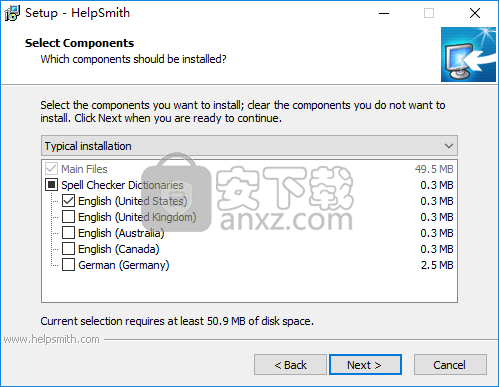Click the 'Which components should be installed?' text
The height and width of the screenshot is (387, 499).
(x=133, y=59)
